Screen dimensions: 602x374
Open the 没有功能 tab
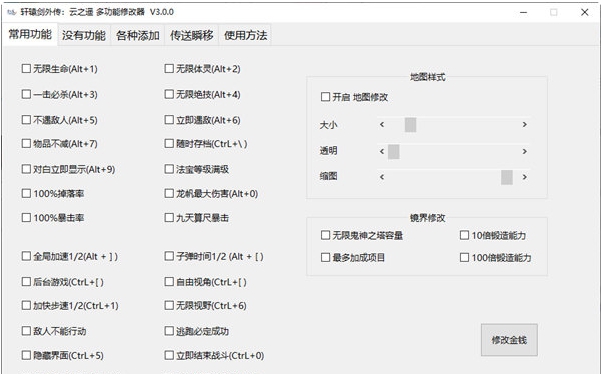[x=84, y=35]
